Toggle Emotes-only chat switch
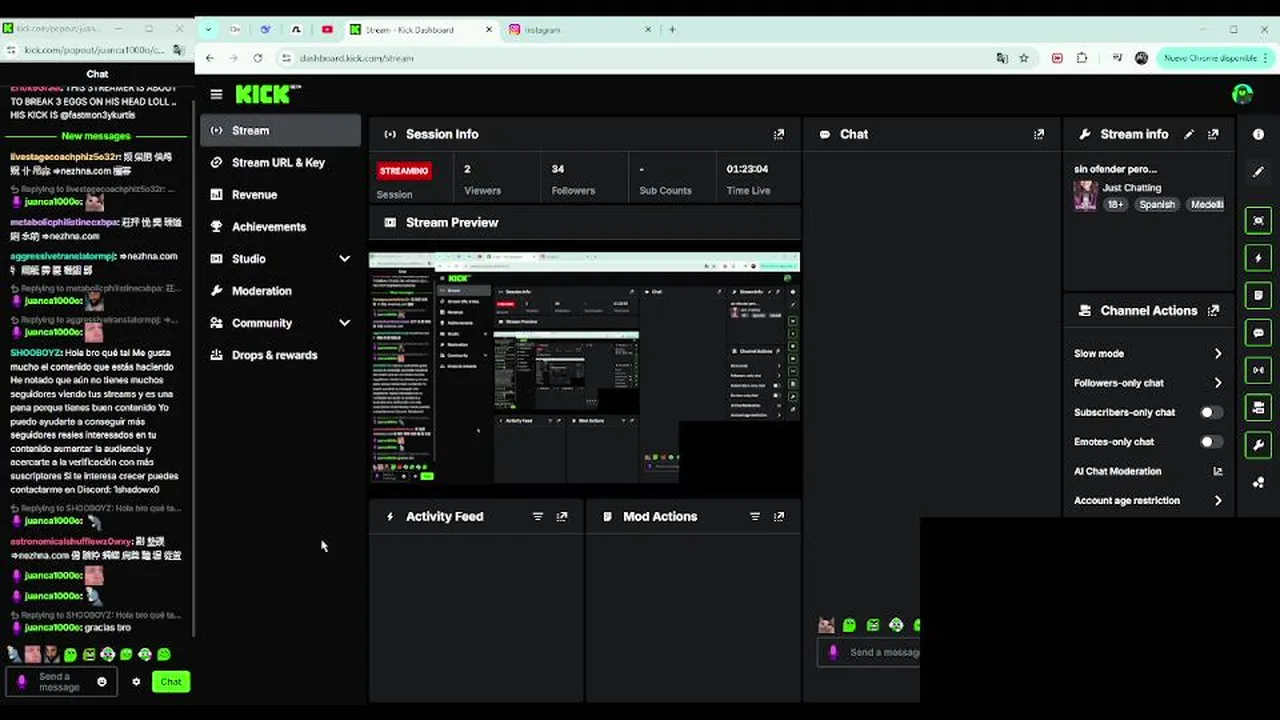The width and height of the screenshot is (1280, 720). 1211,442
